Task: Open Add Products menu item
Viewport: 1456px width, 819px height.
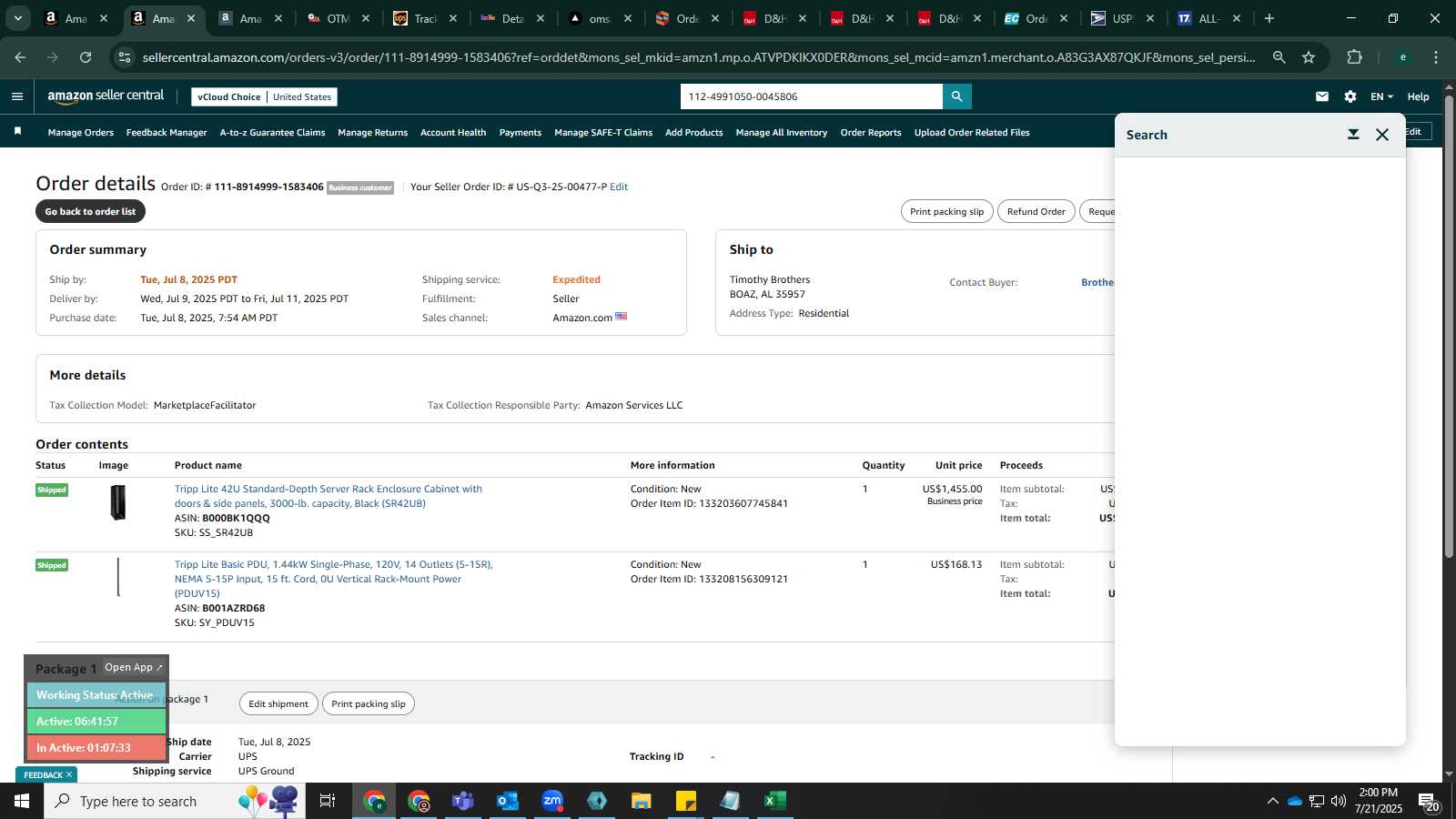Action: pos(694,132)
